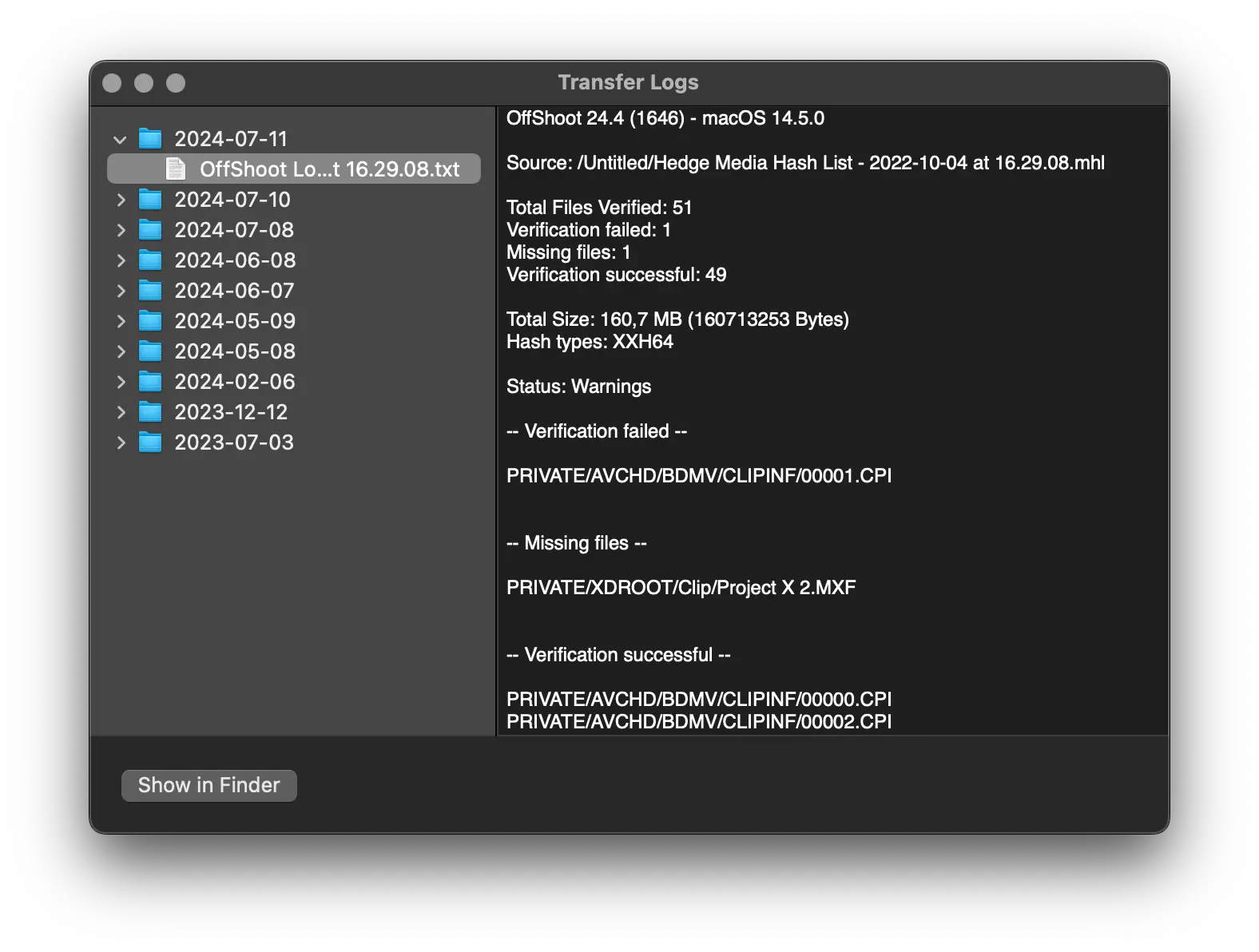
Task: Expand the 2024-05-09 folder chevron
Action: pyautogui.click(x=121, y=321)
